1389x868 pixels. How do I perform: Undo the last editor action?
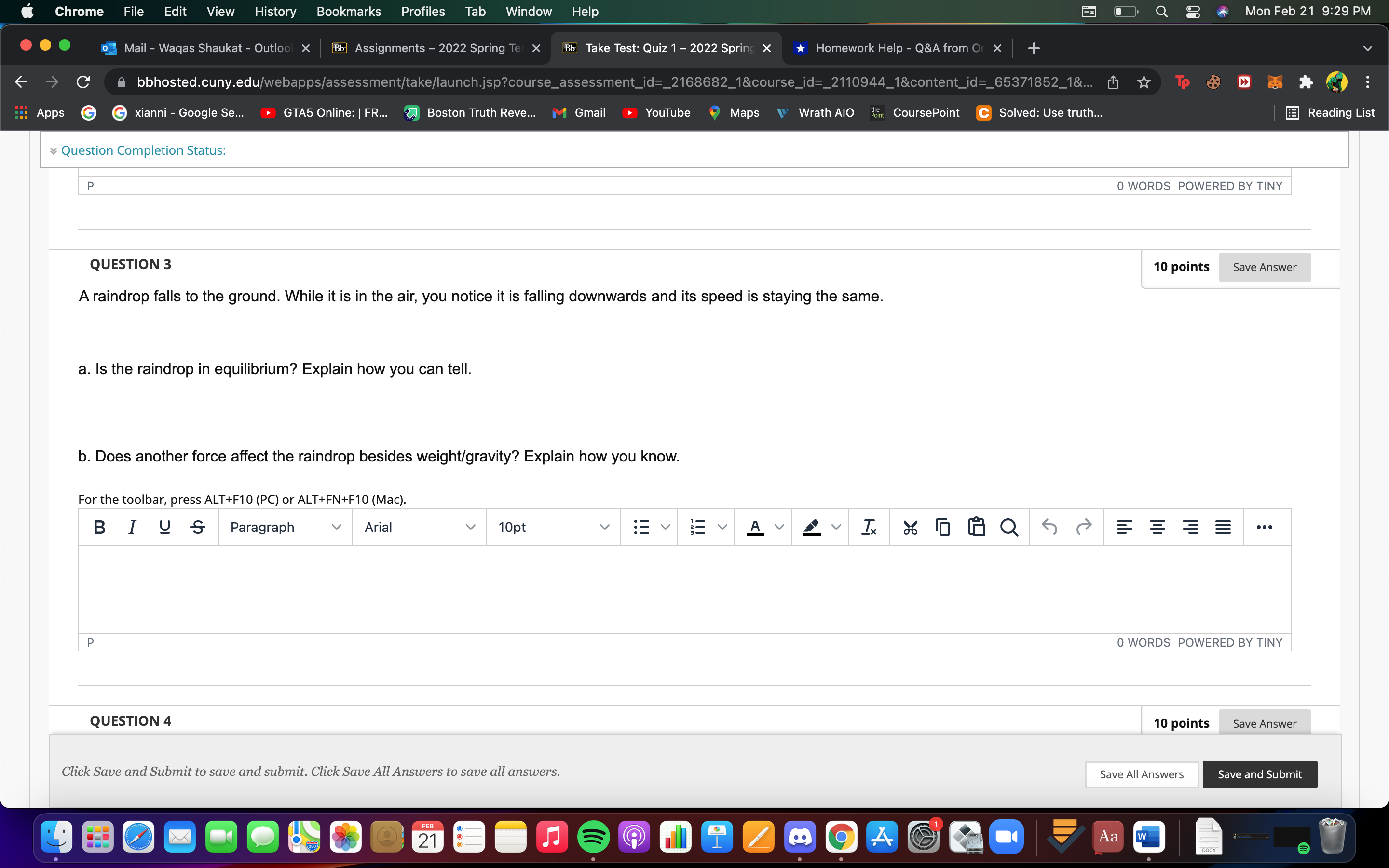pos(1050,527)
